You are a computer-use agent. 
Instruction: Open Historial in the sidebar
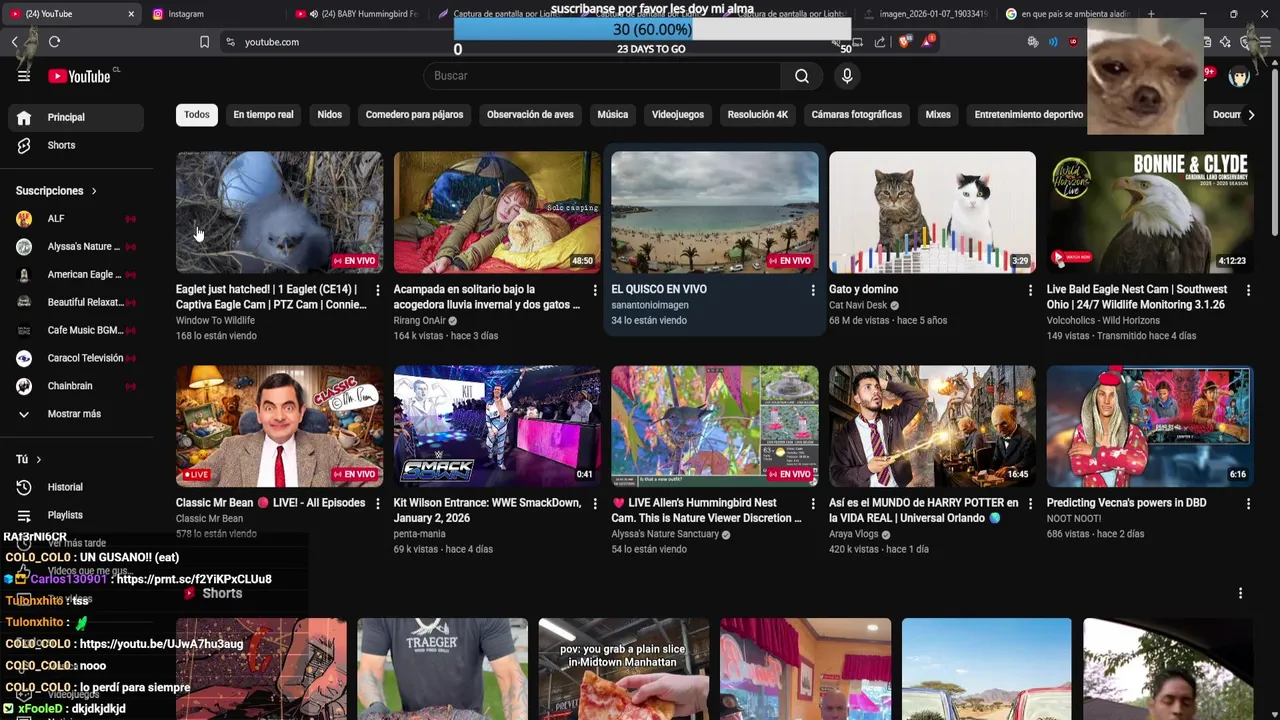tap(76, 487)
